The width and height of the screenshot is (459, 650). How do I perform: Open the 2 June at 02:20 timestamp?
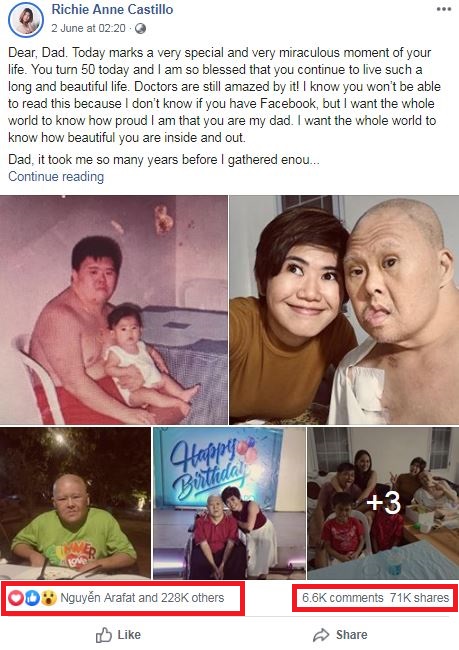click(88, 28)
